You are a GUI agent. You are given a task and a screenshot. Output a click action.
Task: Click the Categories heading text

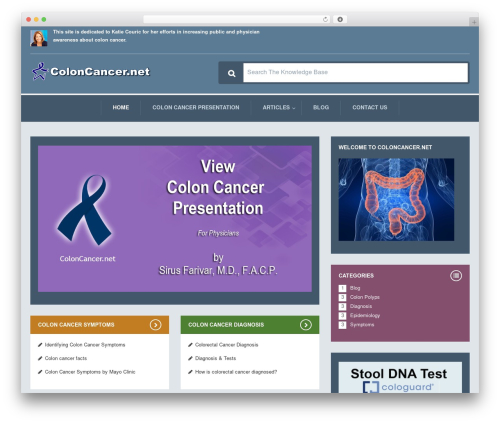(356, 276)
